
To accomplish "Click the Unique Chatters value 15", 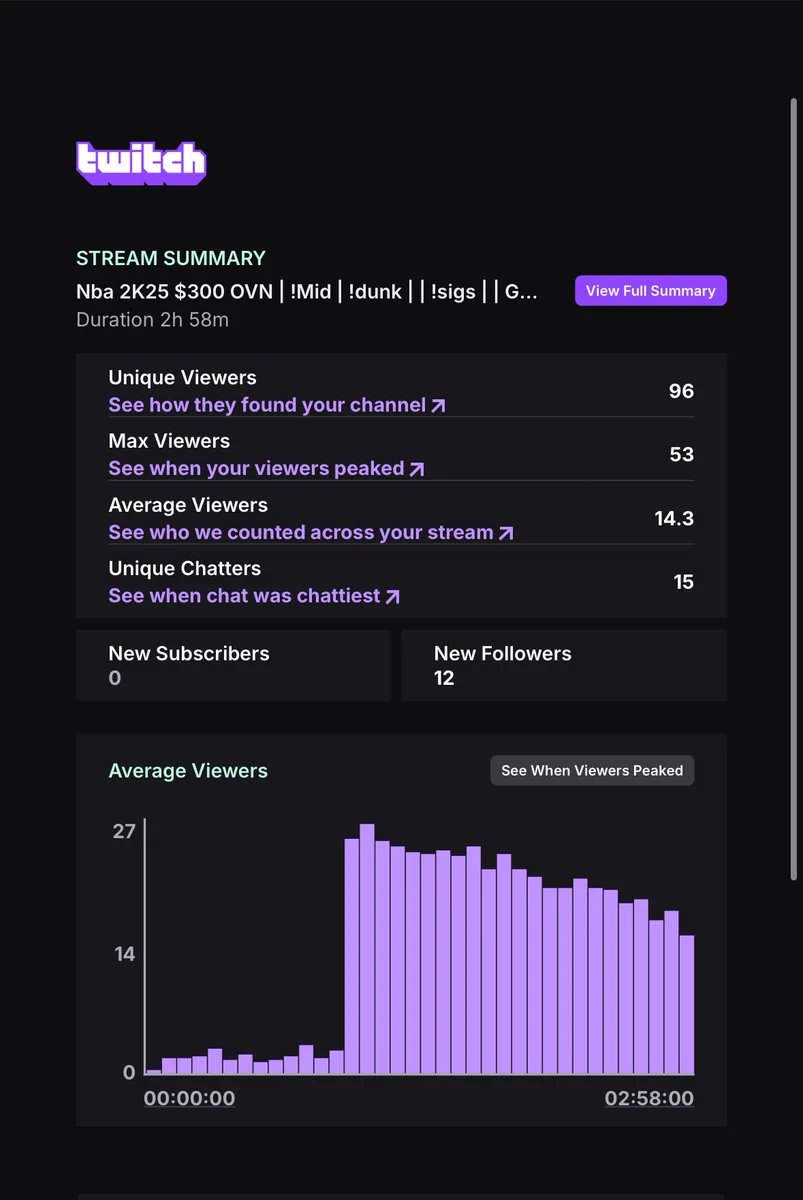I will click(684, 582).
